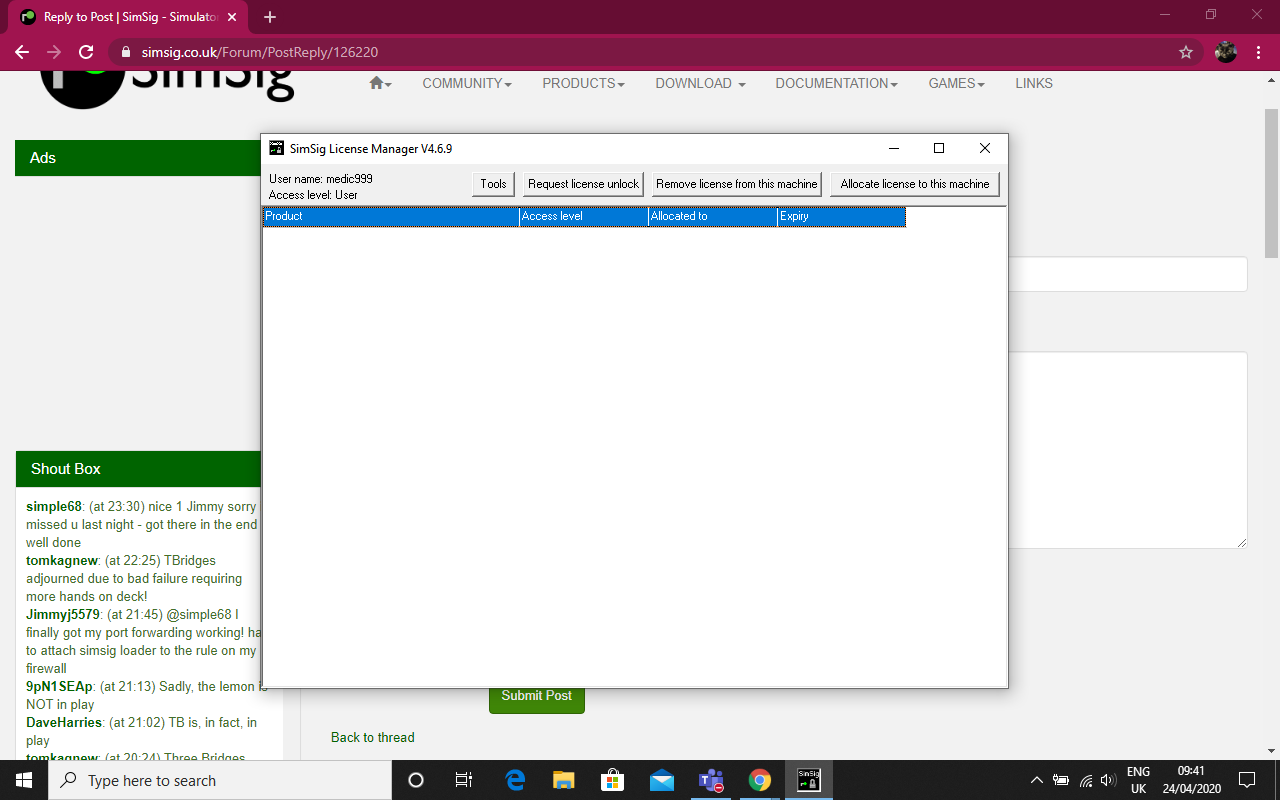Follow the Back to thread link
This screenshot has width=1280, height=800.
point(372,737)
